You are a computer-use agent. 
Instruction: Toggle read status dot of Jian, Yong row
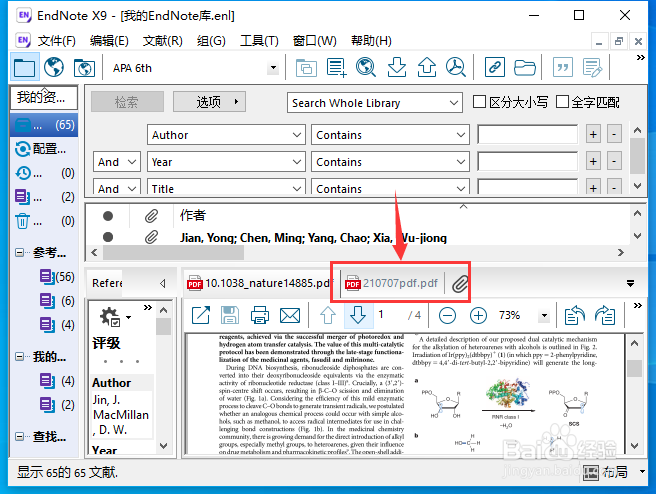click(108, 237)
